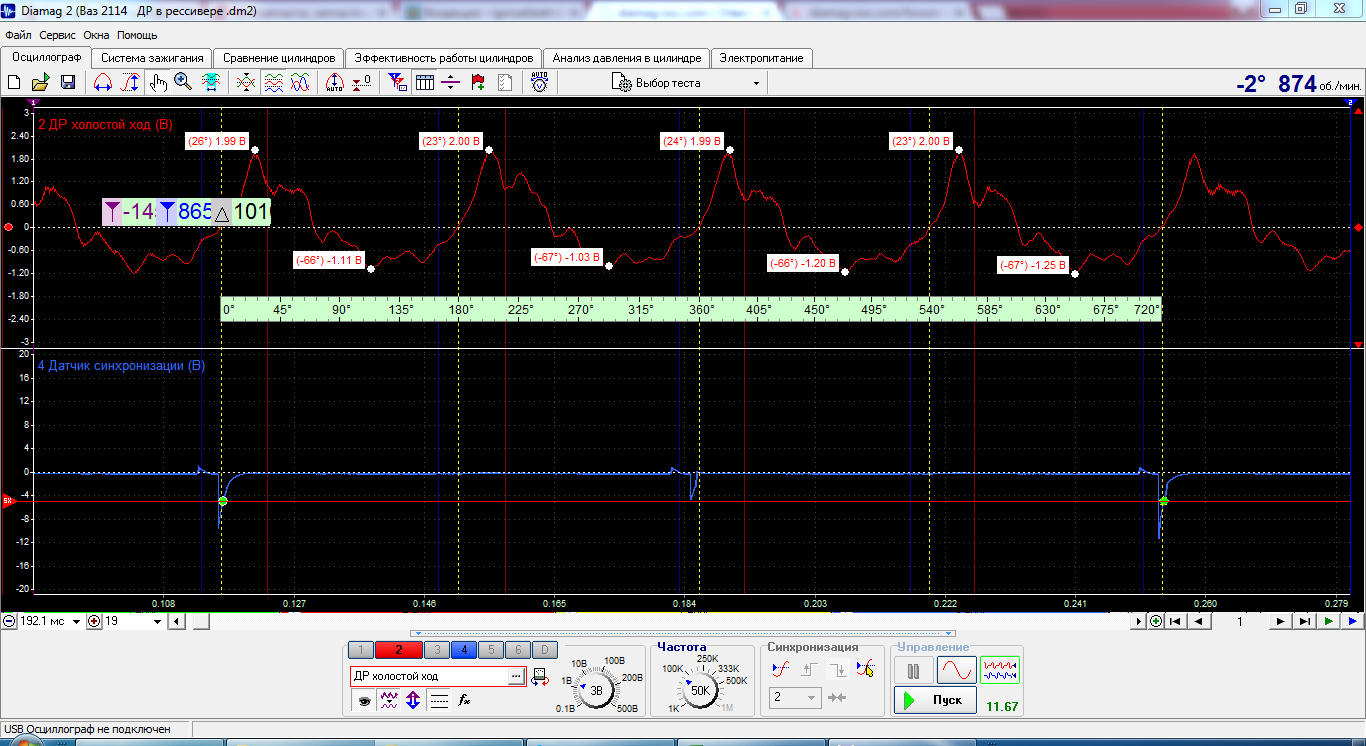Click the blue-red filter markers icon

(398, 82)
